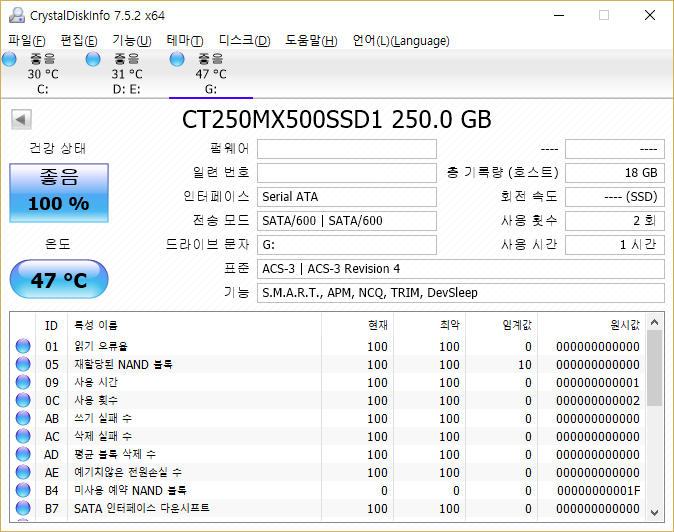The width and height of the screenshot is (674, 532).
Task: Click the drive letter field showing G:
Action: 347,245
